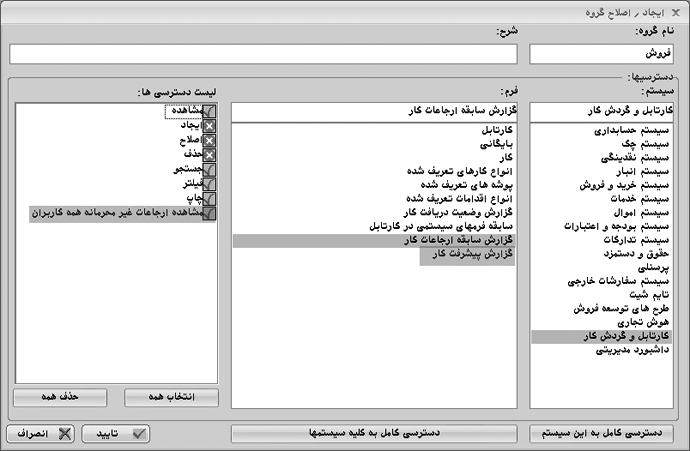
Task: Toggle the ایجاد access checkbox
Action: (x=209, y=126)
